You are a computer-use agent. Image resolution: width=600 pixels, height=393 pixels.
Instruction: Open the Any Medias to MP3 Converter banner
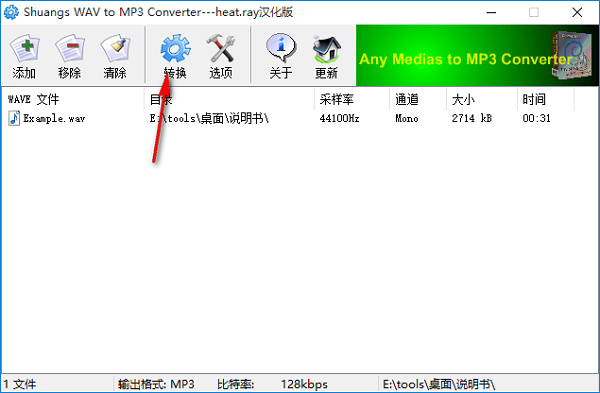(477, 55)
